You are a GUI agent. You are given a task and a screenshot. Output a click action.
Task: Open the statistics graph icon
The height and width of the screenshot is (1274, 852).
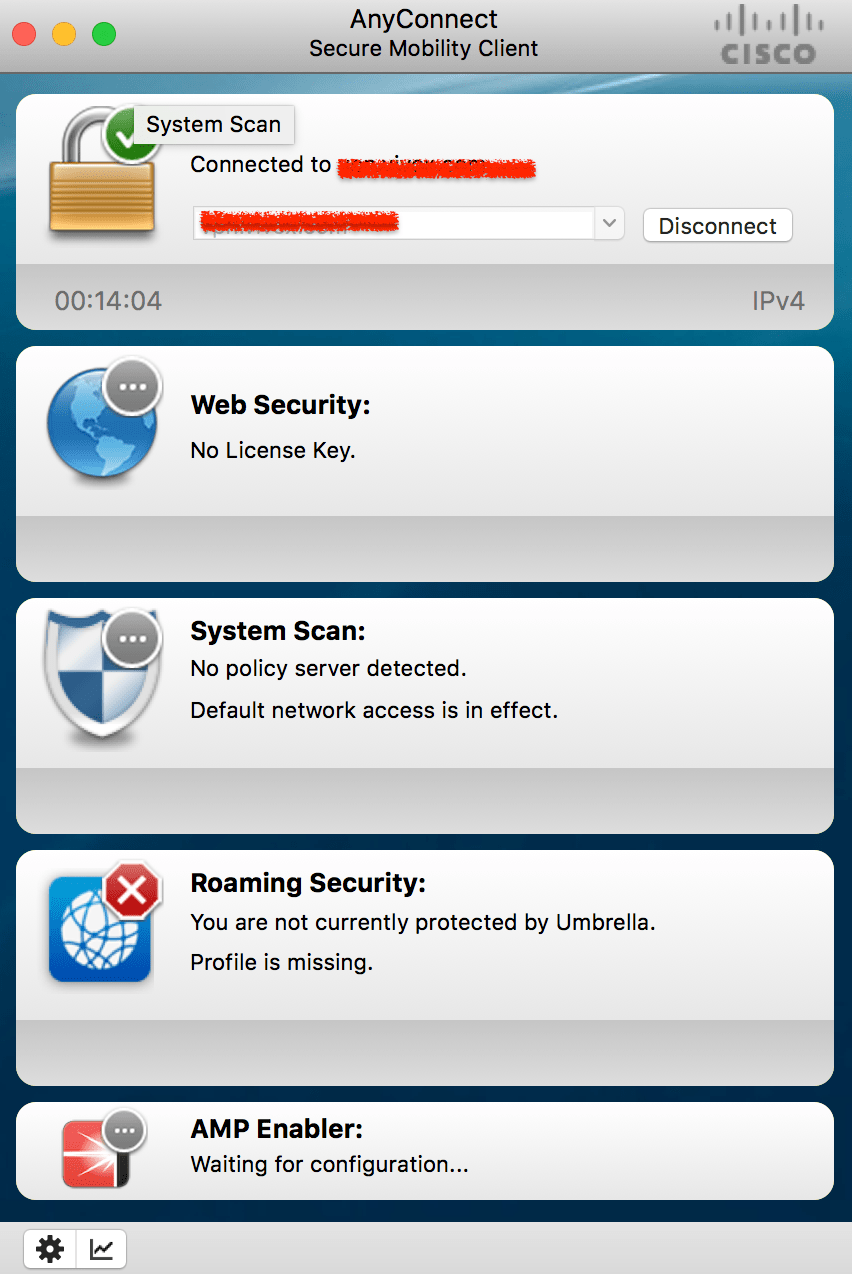click(100, 1248)
